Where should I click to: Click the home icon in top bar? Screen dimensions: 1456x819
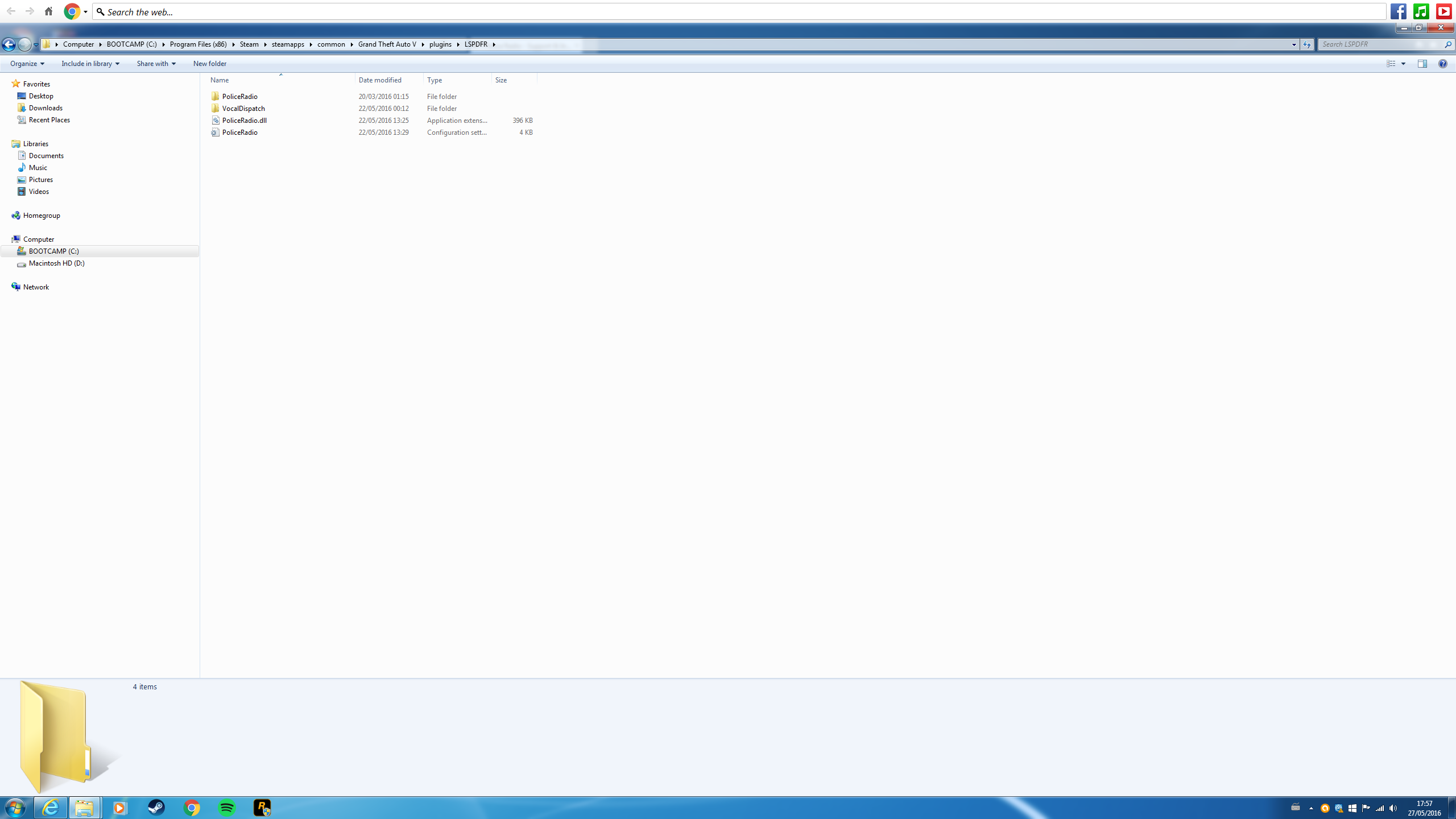[x=48, y=11]
